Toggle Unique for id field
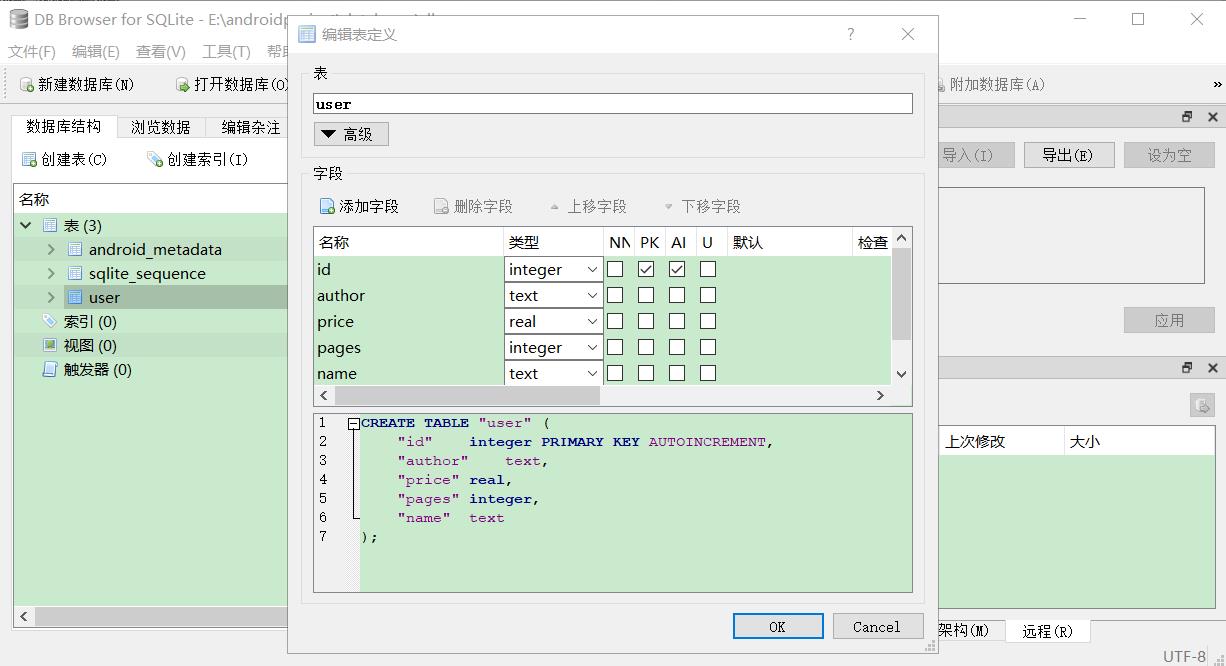1226x666 pixels. click(708, 269)
